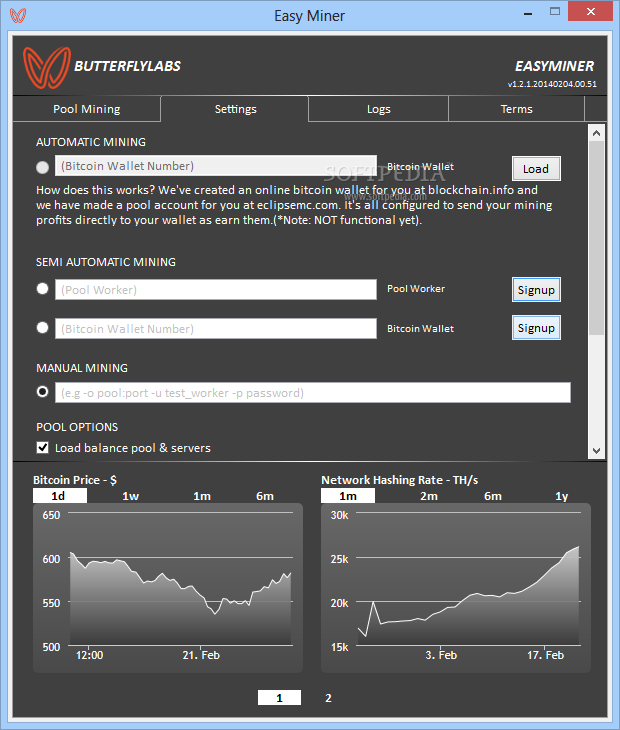This screenshot has width=620, height=730.
Task: Click Signup next to Pool Worker
Action: [x=536, y=290]
